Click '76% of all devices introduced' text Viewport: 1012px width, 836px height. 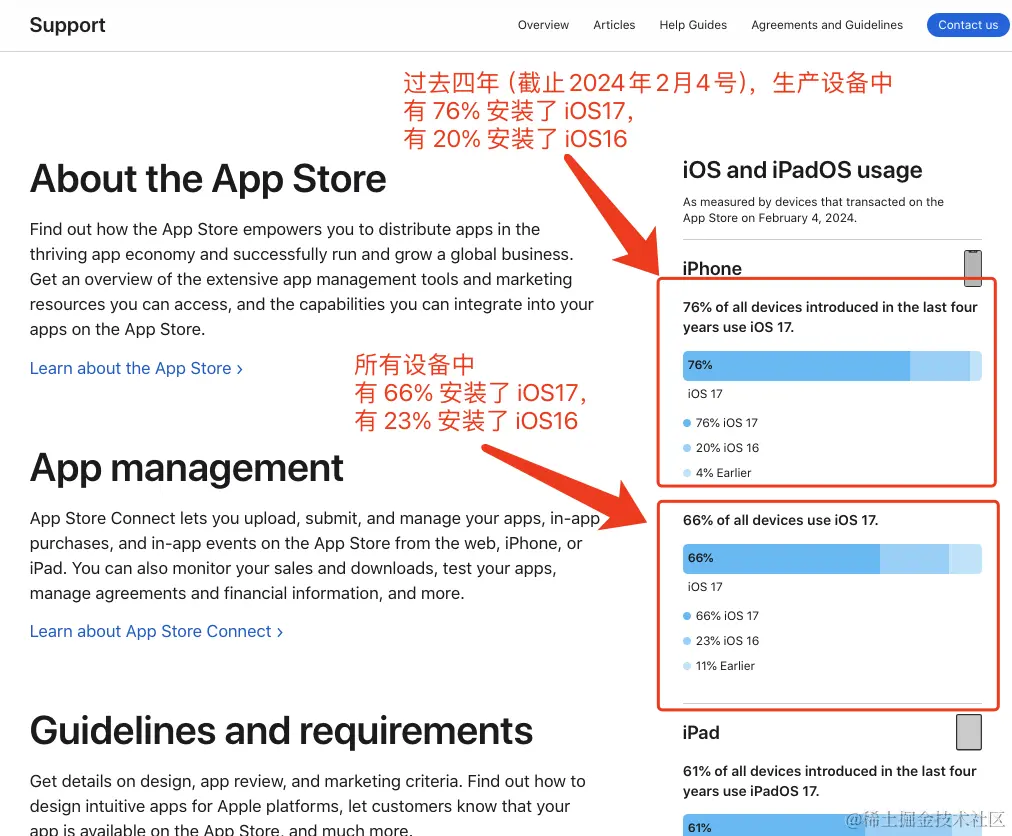(830, 317)
